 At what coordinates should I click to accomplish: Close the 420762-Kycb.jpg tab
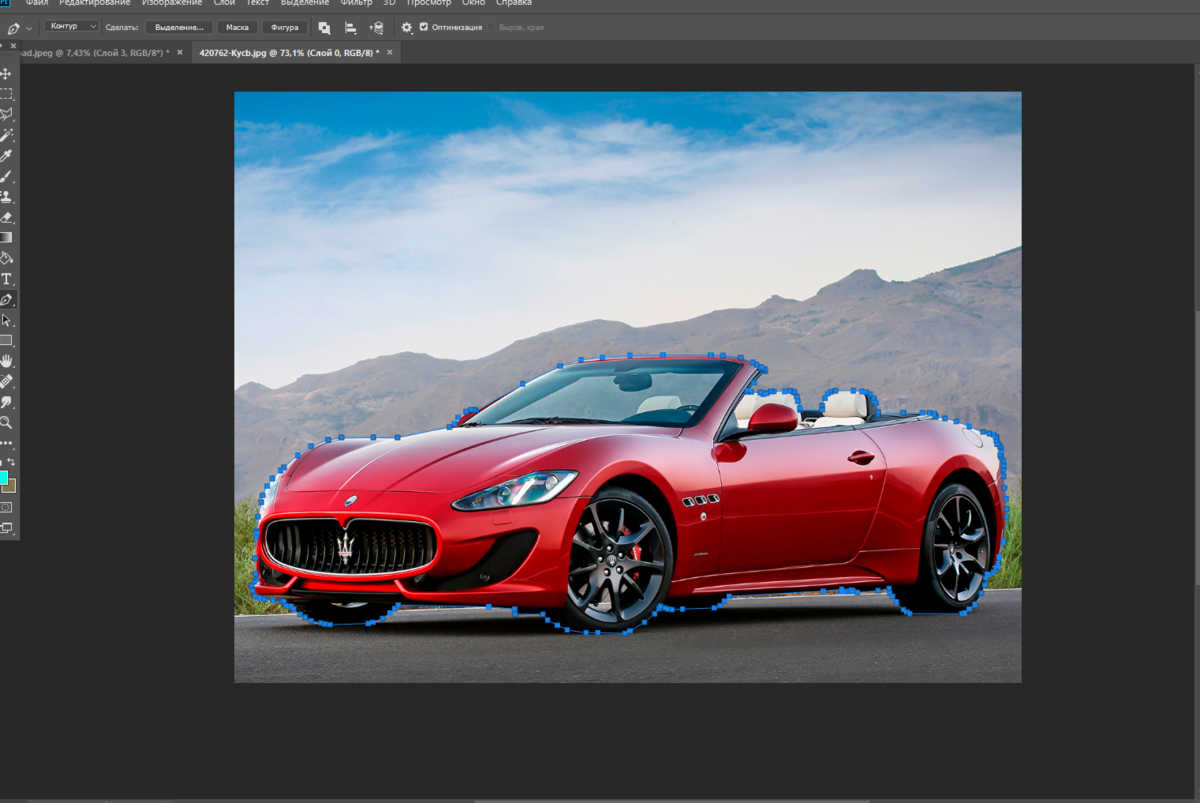click(390, 52)
